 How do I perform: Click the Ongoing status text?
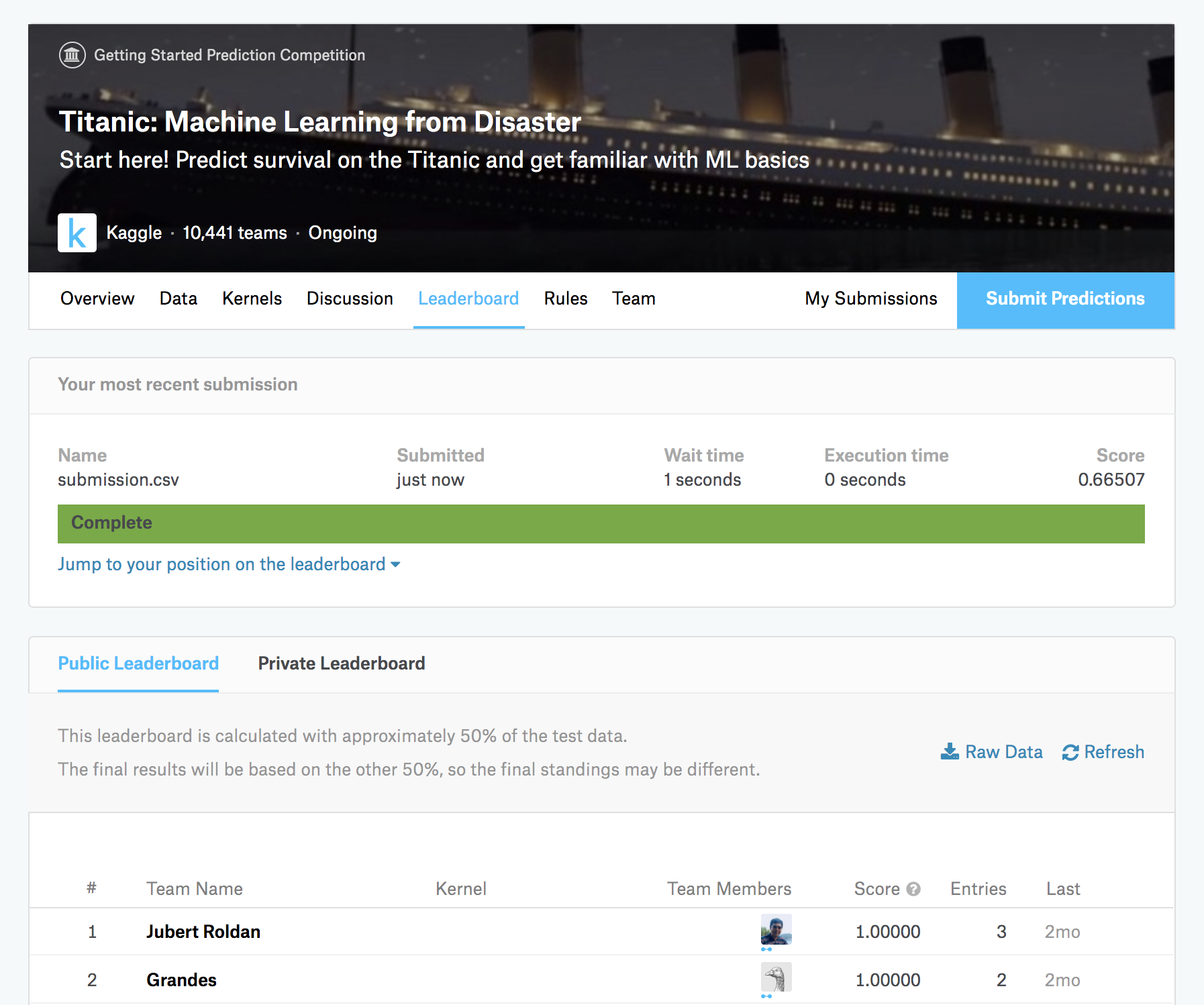[x=343, y=233]
